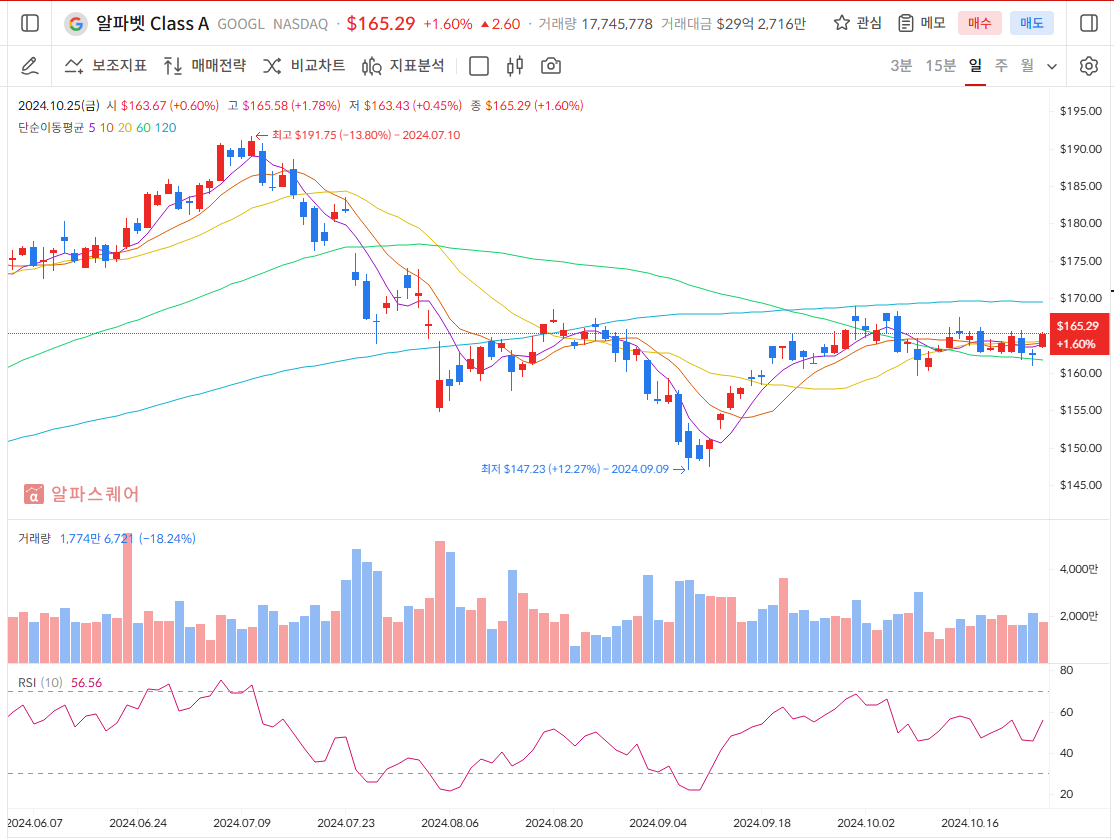1114x839 pixels.
Task: Select the pencil drawing tool
Action: coord(29,66)
